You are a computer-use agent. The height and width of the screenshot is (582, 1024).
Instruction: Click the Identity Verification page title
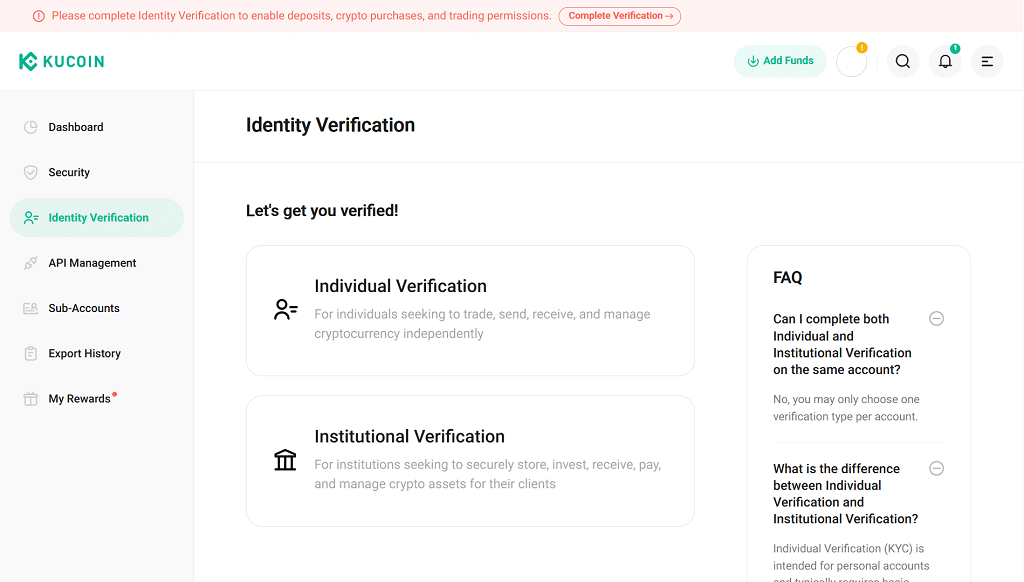coord(330,125)
